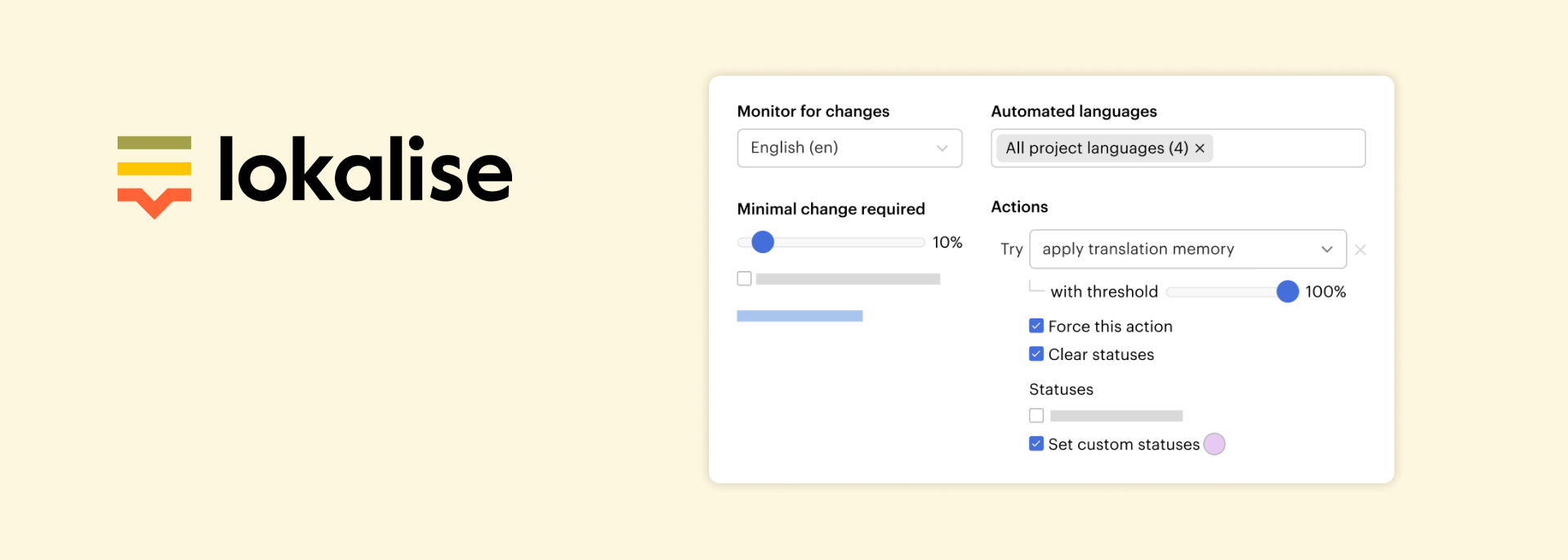Tick the checkbox below Minimal change slider

pos(744,278)
